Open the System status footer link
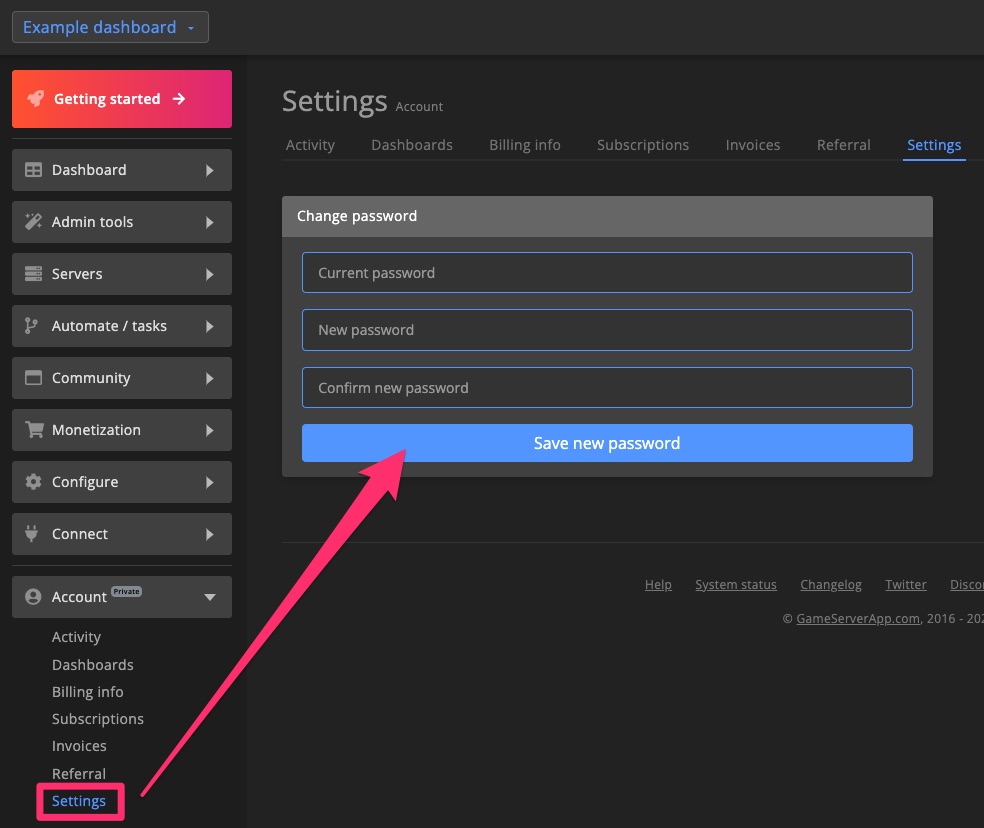Image resolution: width=984 pixels, height=828 pixels. pyautogui.click(x=735, y=585)
